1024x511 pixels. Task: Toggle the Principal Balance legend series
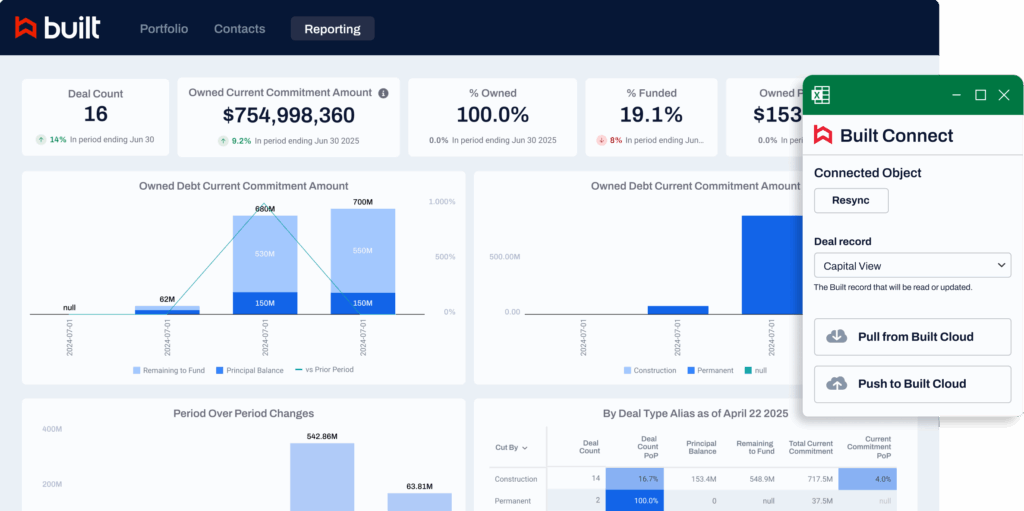(x=248, y=370)
